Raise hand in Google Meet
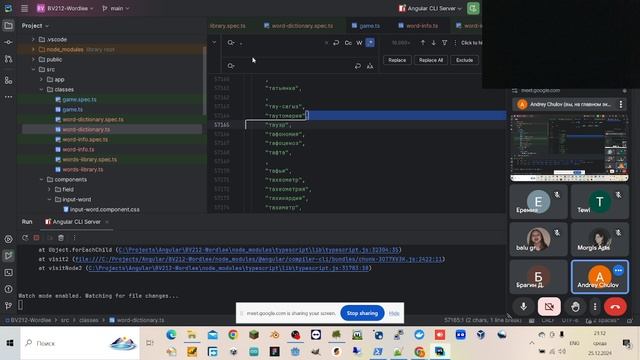The height and width of the screenshot is (360, 640). [x=575, y=307]
